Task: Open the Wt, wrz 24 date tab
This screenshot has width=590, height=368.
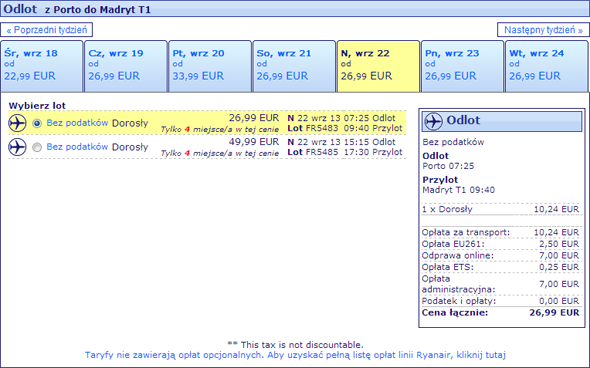Action: pyautogui.click(x=547, y=66)
